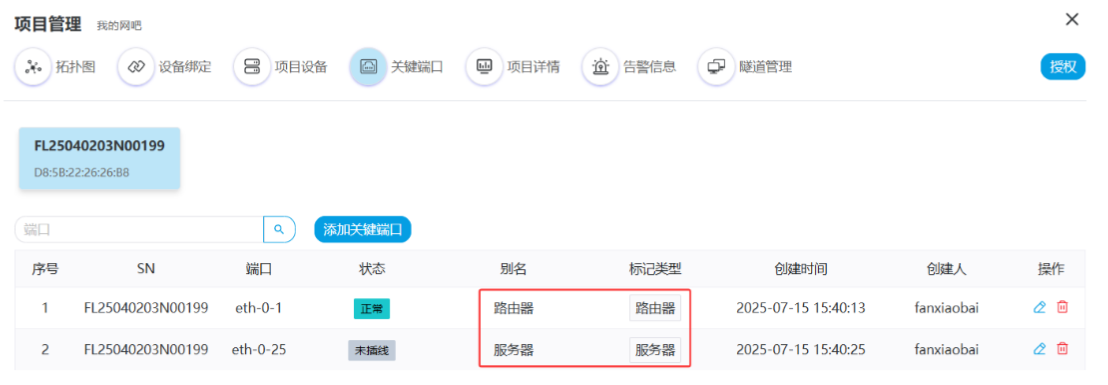The height and width of the screenshot is (385, 1108).
Task: Click the 正常 status badge
Action: click(x=372, y=309)
